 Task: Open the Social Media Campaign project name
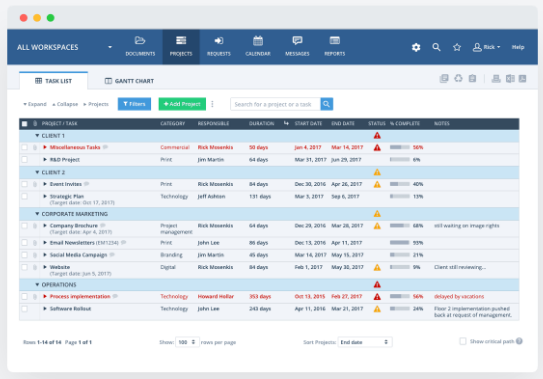(78, 255)
